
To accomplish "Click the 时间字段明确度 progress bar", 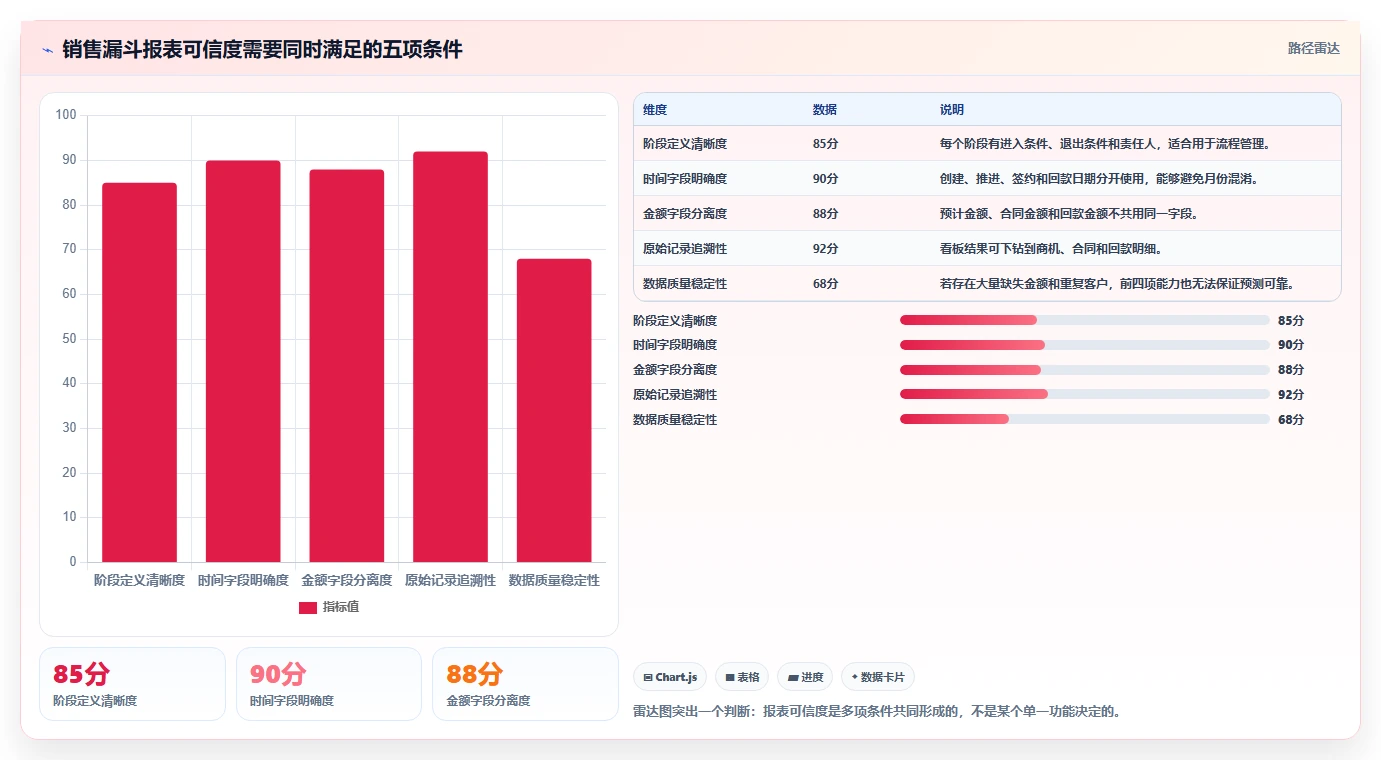I will coord(1085,345).
